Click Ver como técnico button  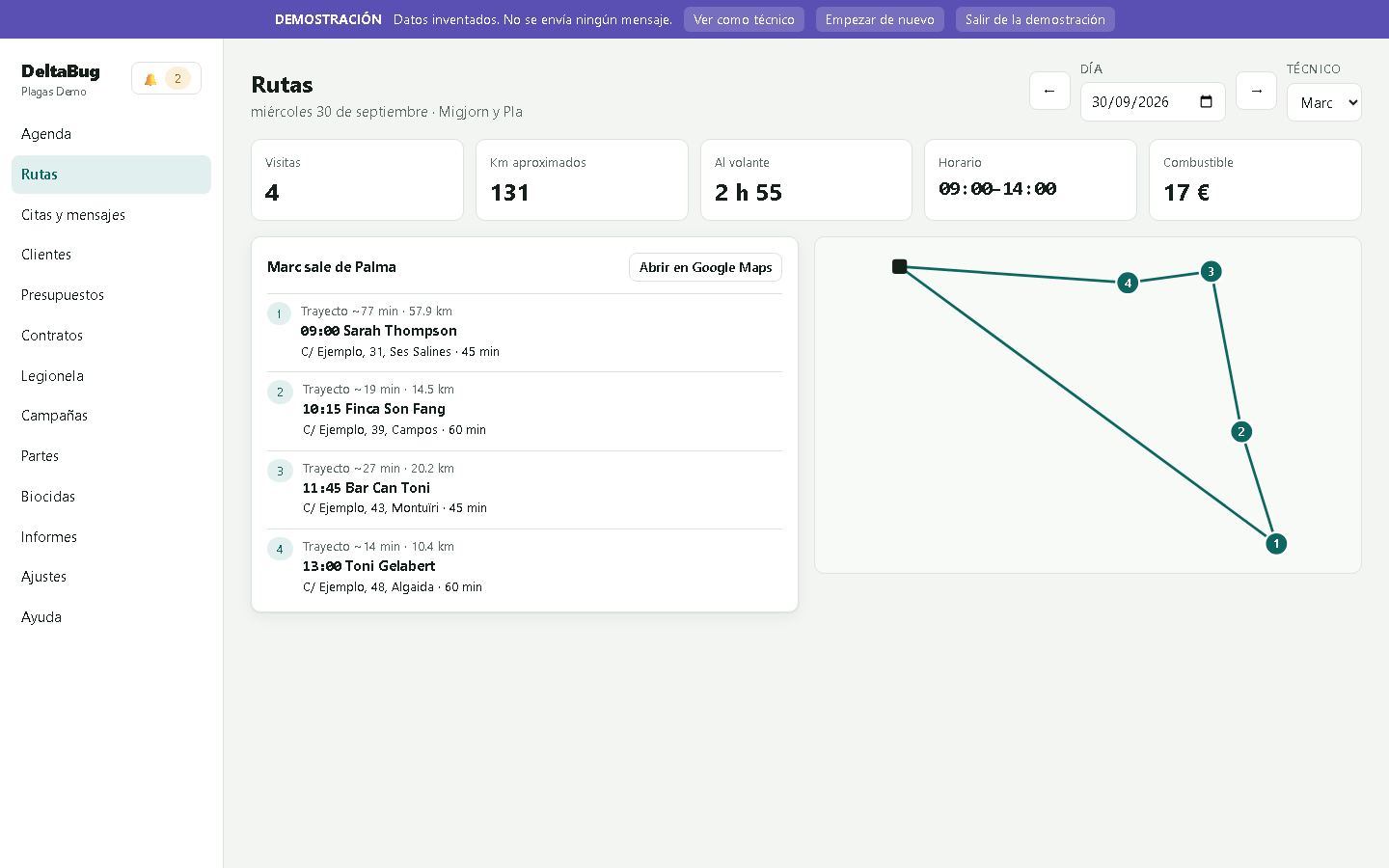pos(744,19)
